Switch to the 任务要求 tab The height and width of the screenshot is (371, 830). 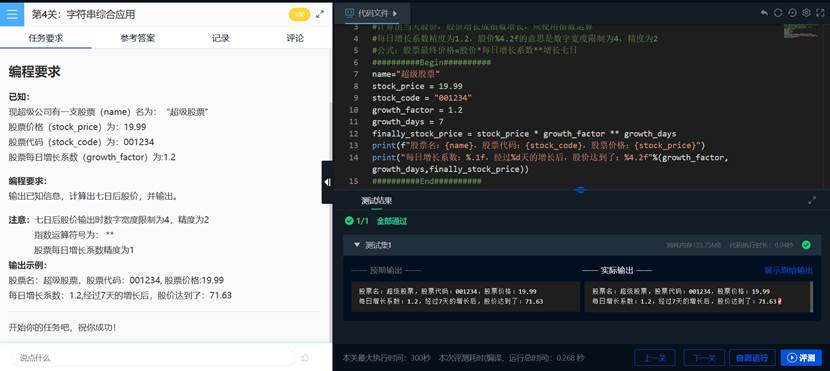coord(46,38)
